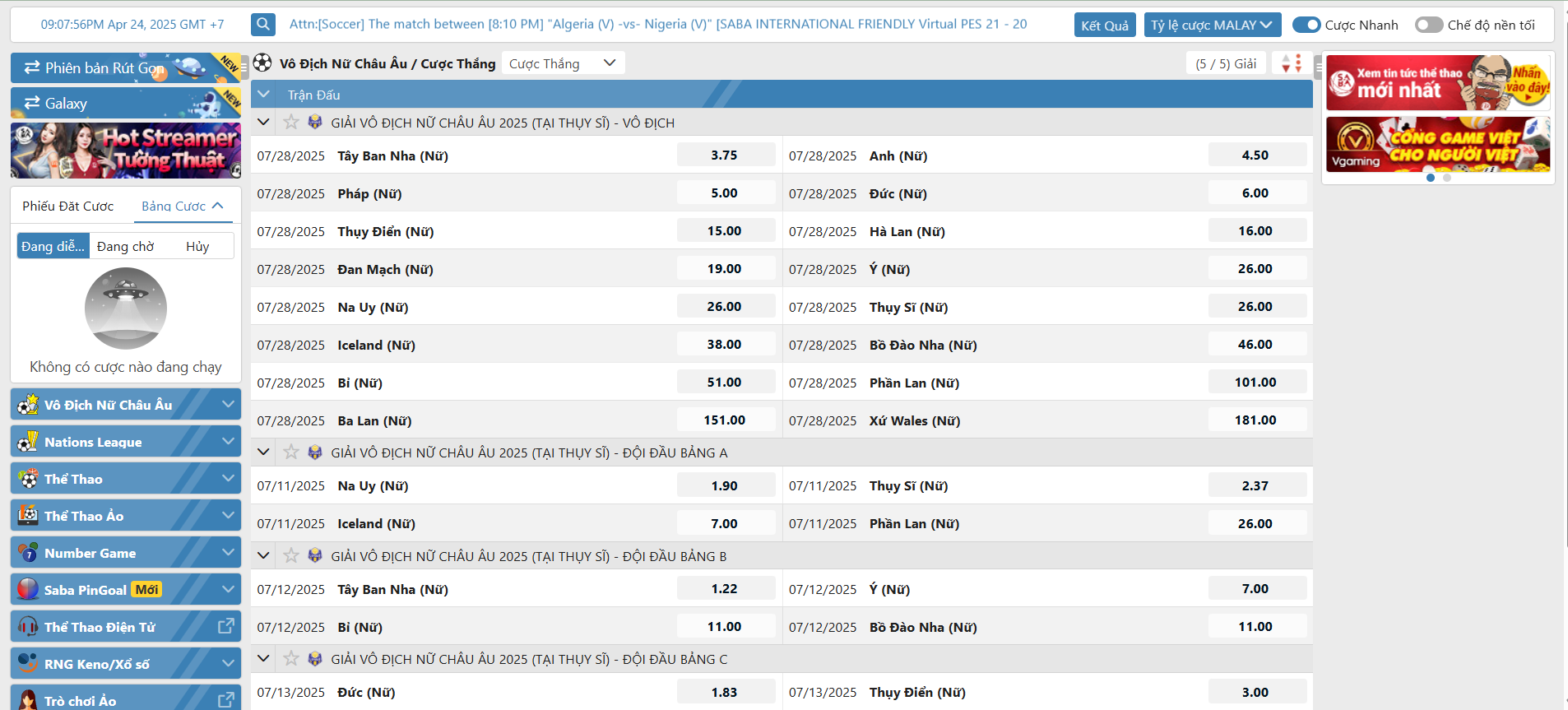
Task: Click the Saba PinGoal ball icon
Action: [x=28, y=589]
